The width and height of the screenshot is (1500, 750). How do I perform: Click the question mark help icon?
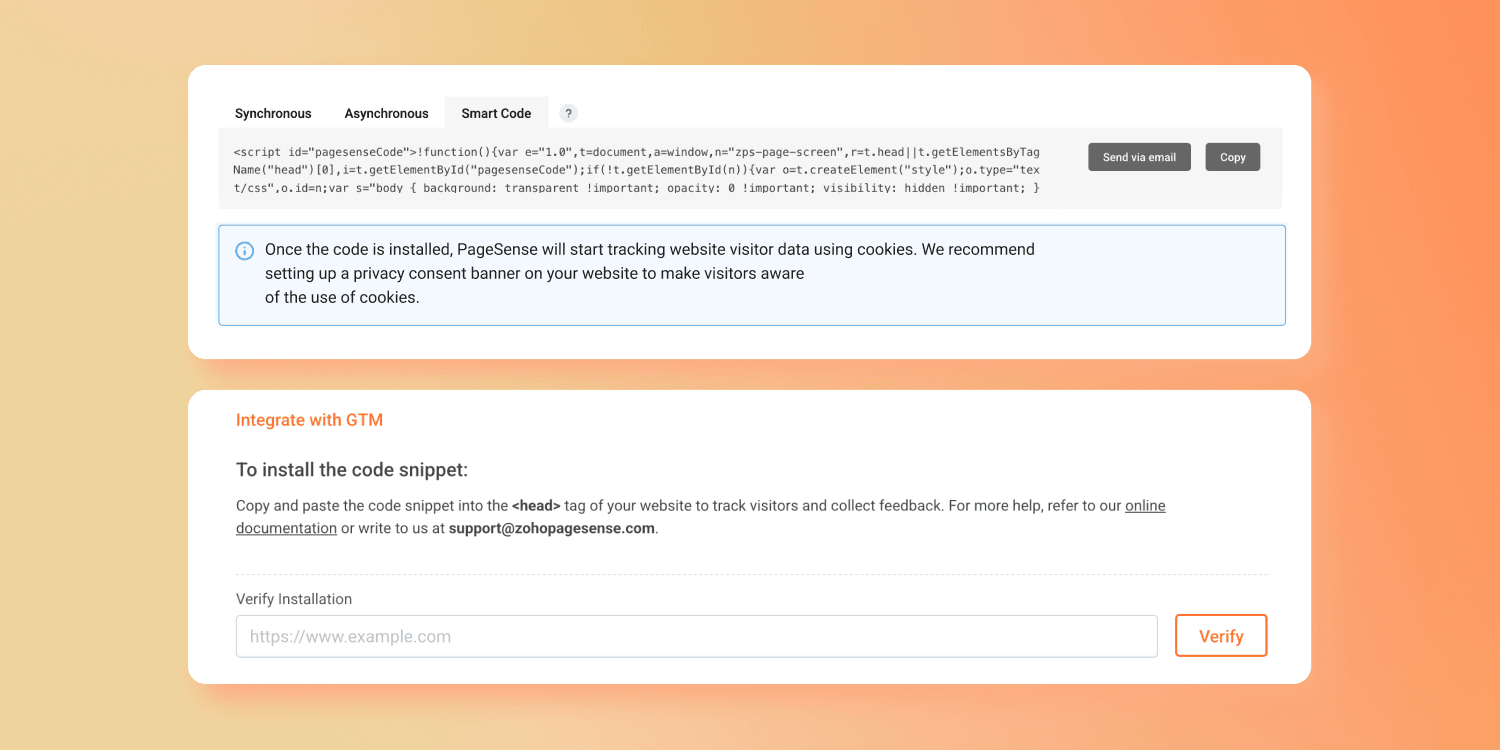(x=568, y=113)
